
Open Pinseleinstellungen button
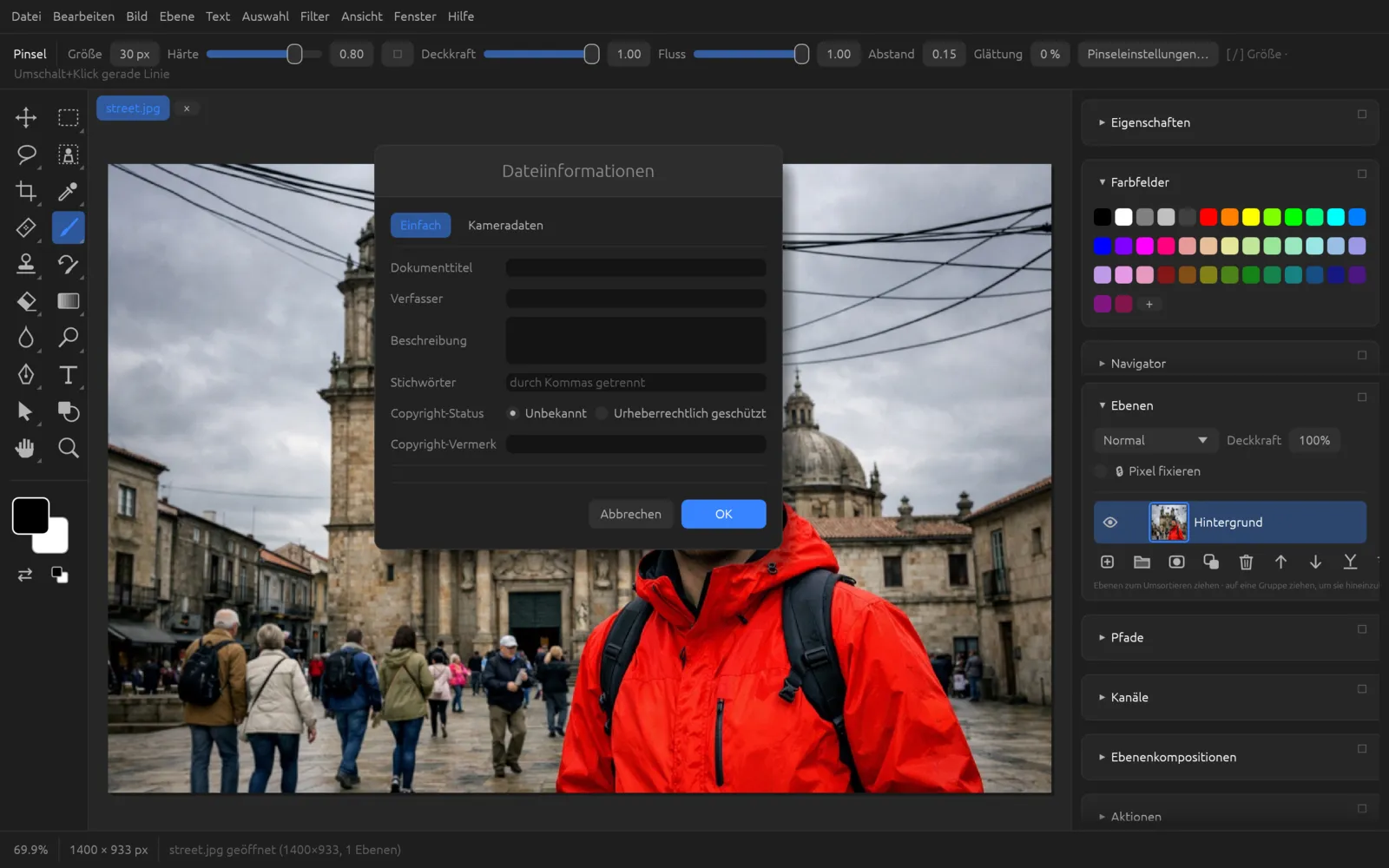[1147, 54]
